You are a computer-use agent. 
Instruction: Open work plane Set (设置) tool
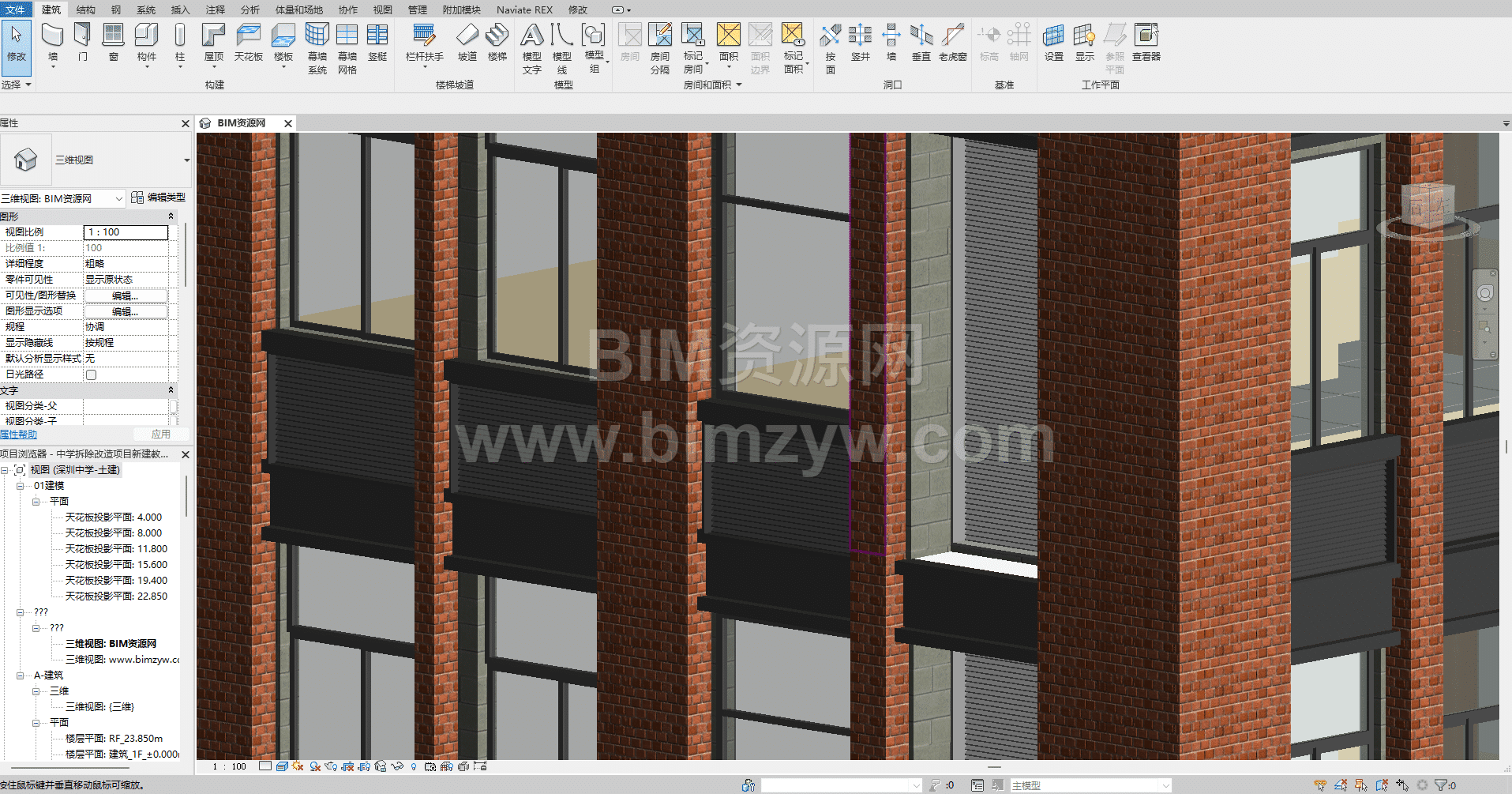click(1054, 42)
